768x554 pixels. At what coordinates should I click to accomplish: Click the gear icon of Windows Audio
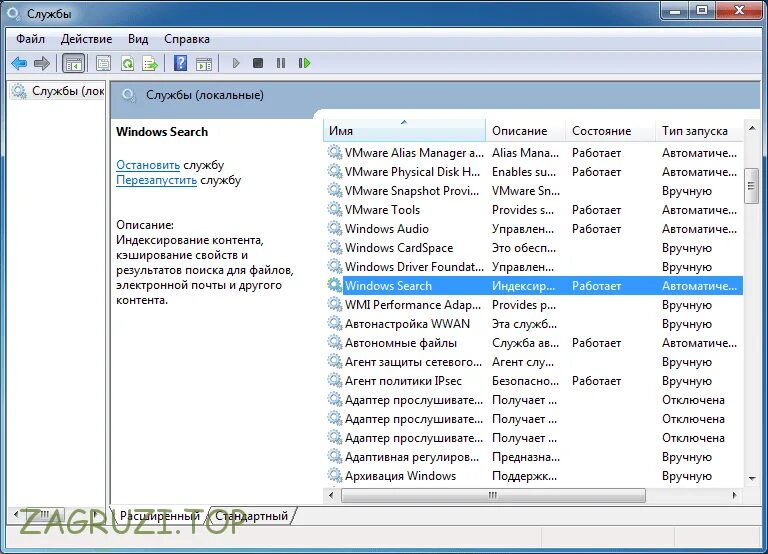tap(335, 229)
